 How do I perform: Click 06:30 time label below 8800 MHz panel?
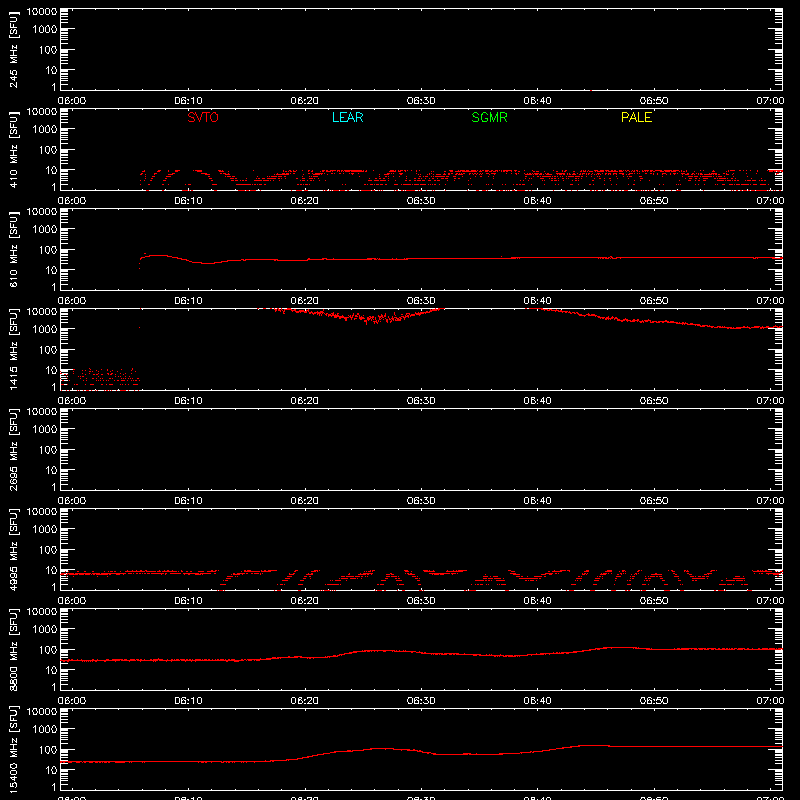tap(421, 701)
